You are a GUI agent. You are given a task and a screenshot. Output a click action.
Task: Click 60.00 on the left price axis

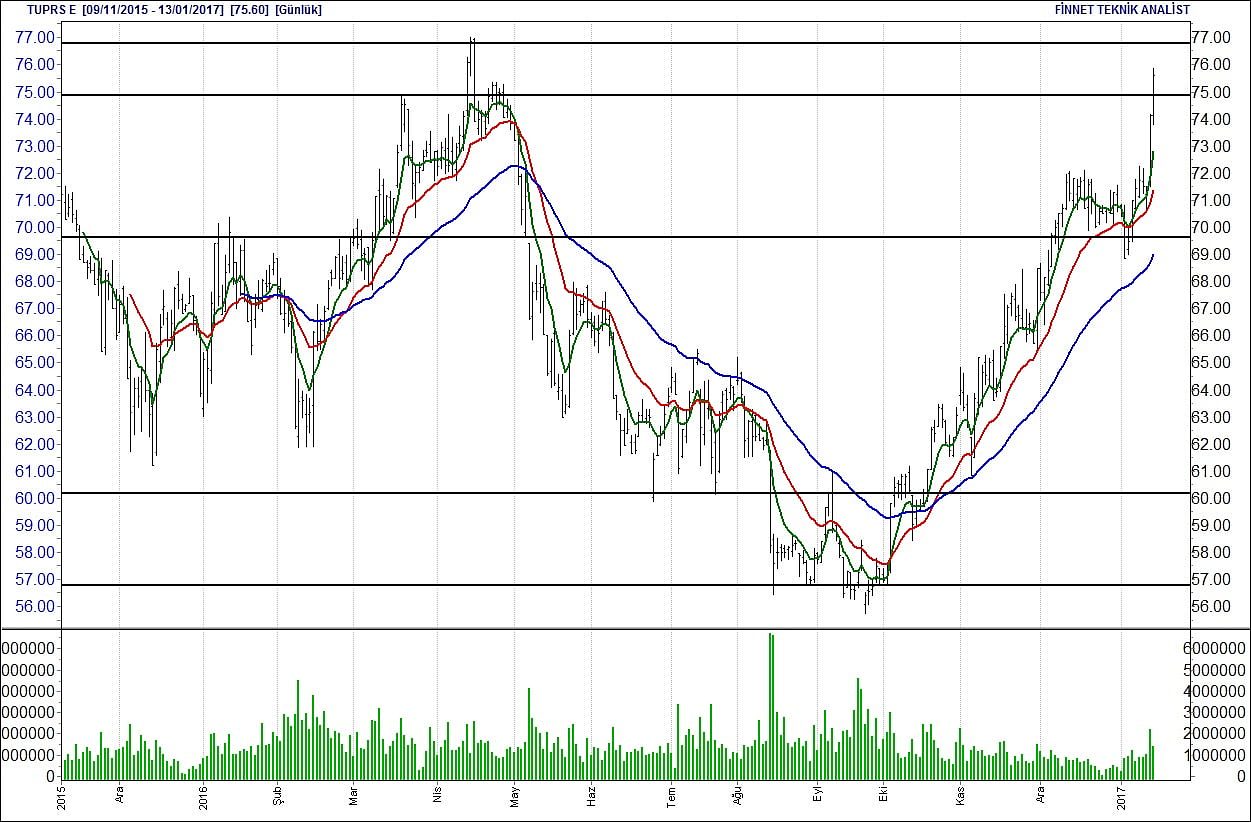[35, 498]
